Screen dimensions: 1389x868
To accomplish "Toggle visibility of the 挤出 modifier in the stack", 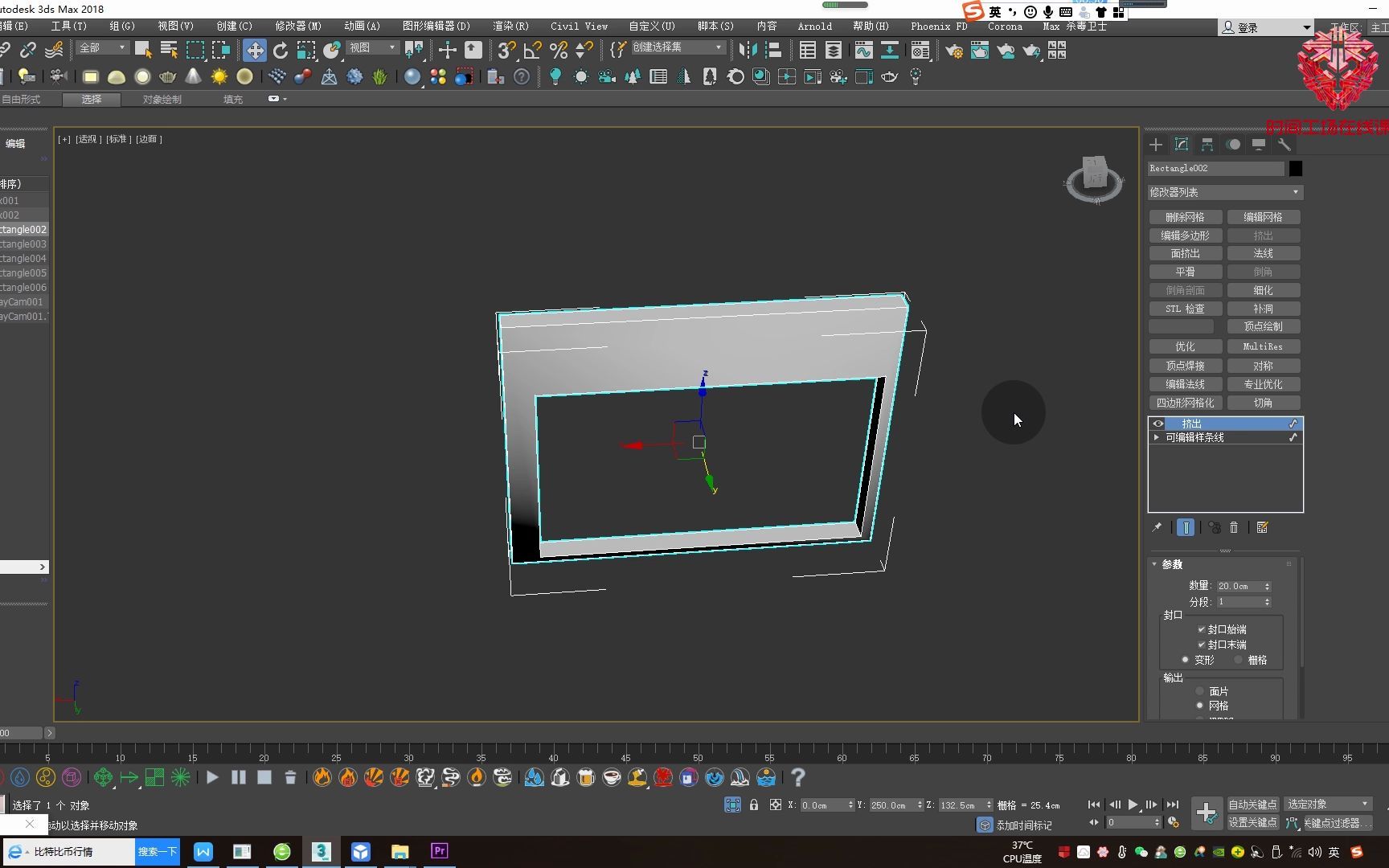I will (x=1157, y=424).
